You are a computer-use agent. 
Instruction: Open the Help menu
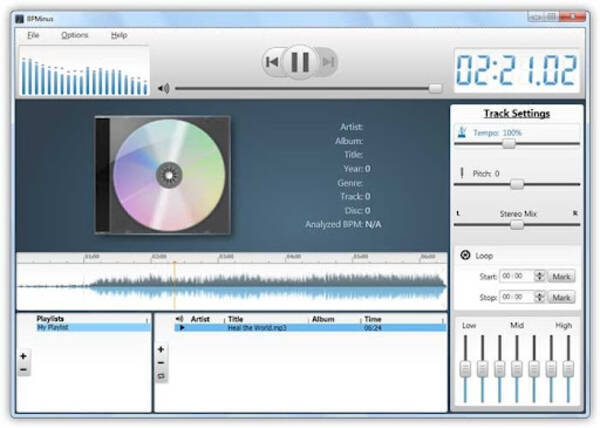point(119,35)
